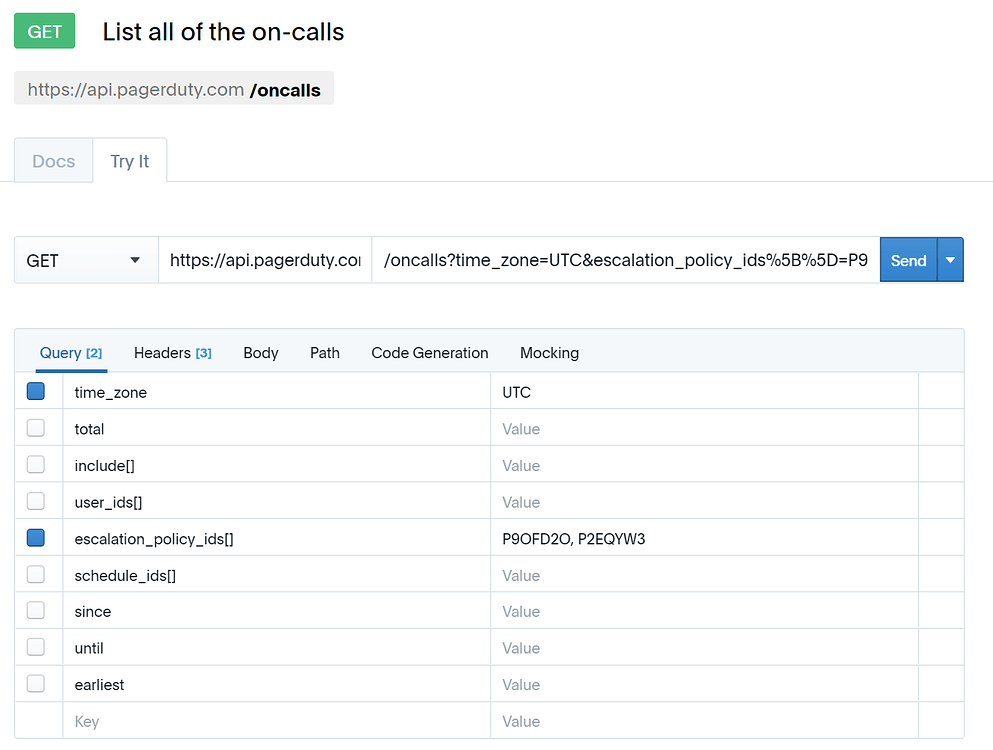Enable the schedule_ids[] parameter checkbox

coord(35,574)
